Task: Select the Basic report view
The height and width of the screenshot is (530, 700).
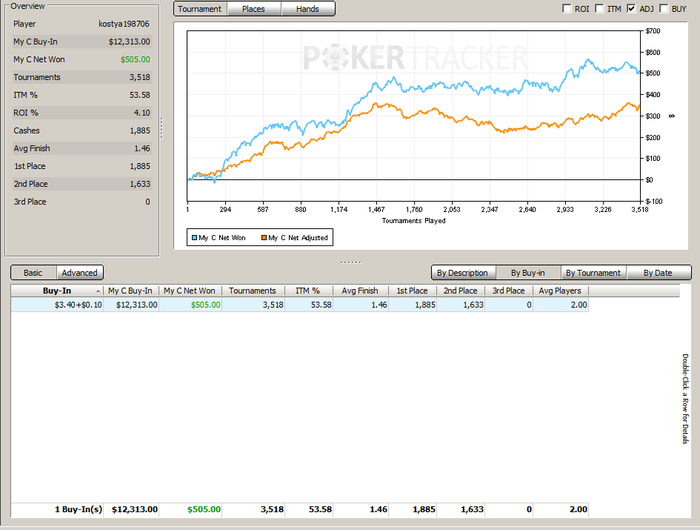Action: point(33,273)
